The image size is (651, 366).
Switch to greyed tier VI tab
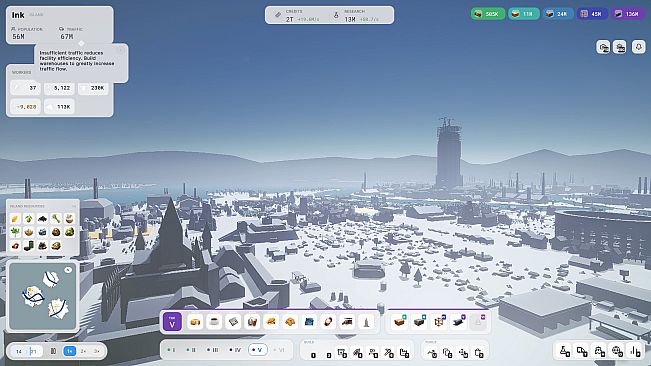(x=279, y=350)
